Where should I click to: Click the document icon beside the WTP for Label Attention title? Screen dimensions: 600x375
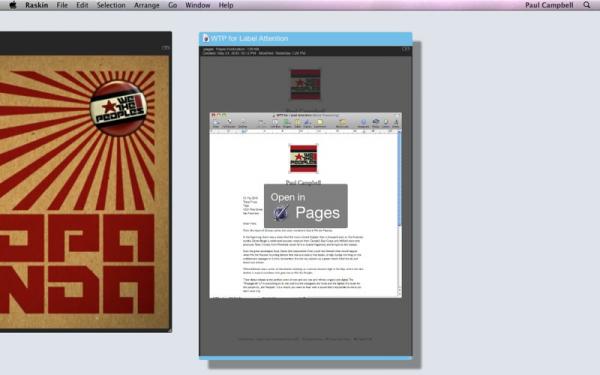coord(205,38)
